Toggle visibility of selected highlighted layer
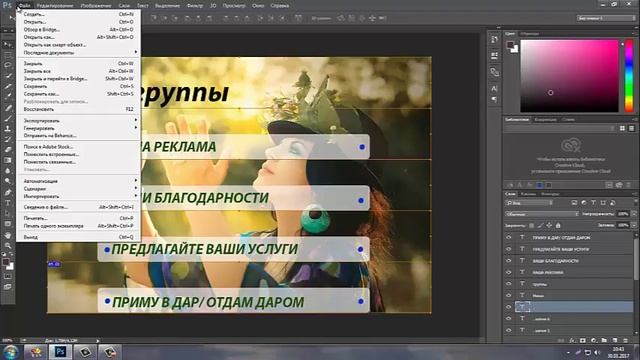 point(509,307)
